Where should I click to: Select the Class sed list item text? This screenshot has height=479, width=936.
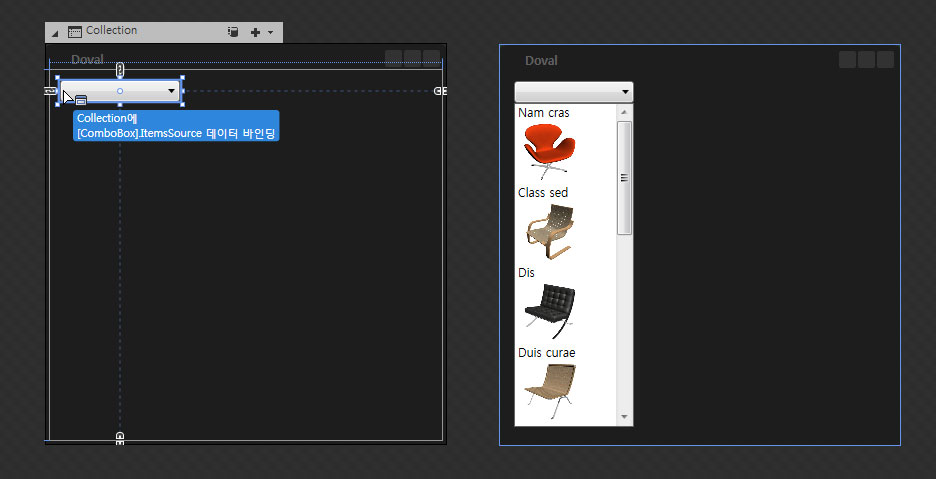tap(543, 192)
